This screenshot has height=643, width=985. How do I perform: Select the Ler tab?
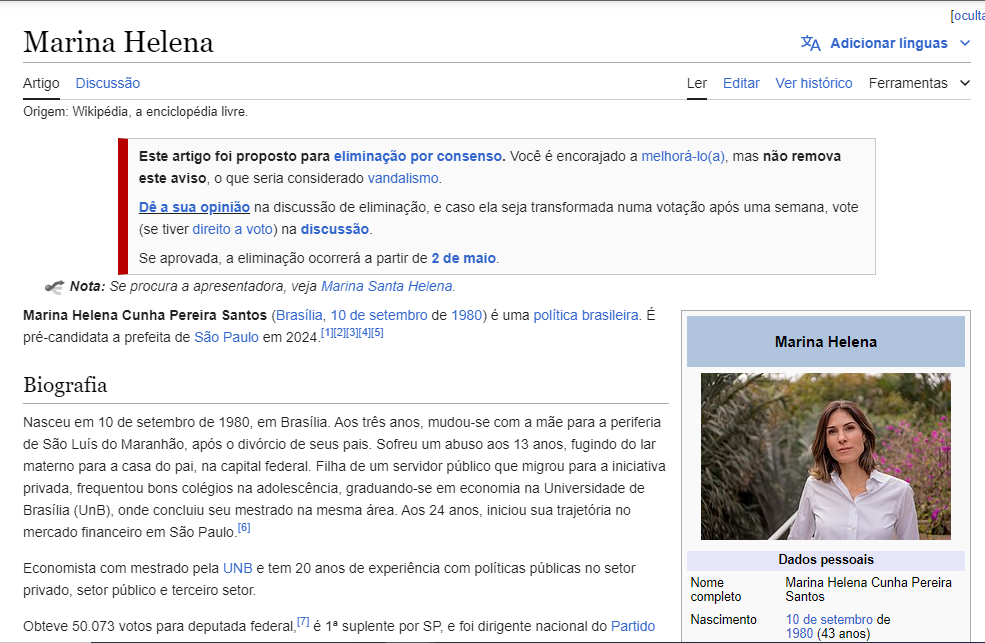(697, 83)
